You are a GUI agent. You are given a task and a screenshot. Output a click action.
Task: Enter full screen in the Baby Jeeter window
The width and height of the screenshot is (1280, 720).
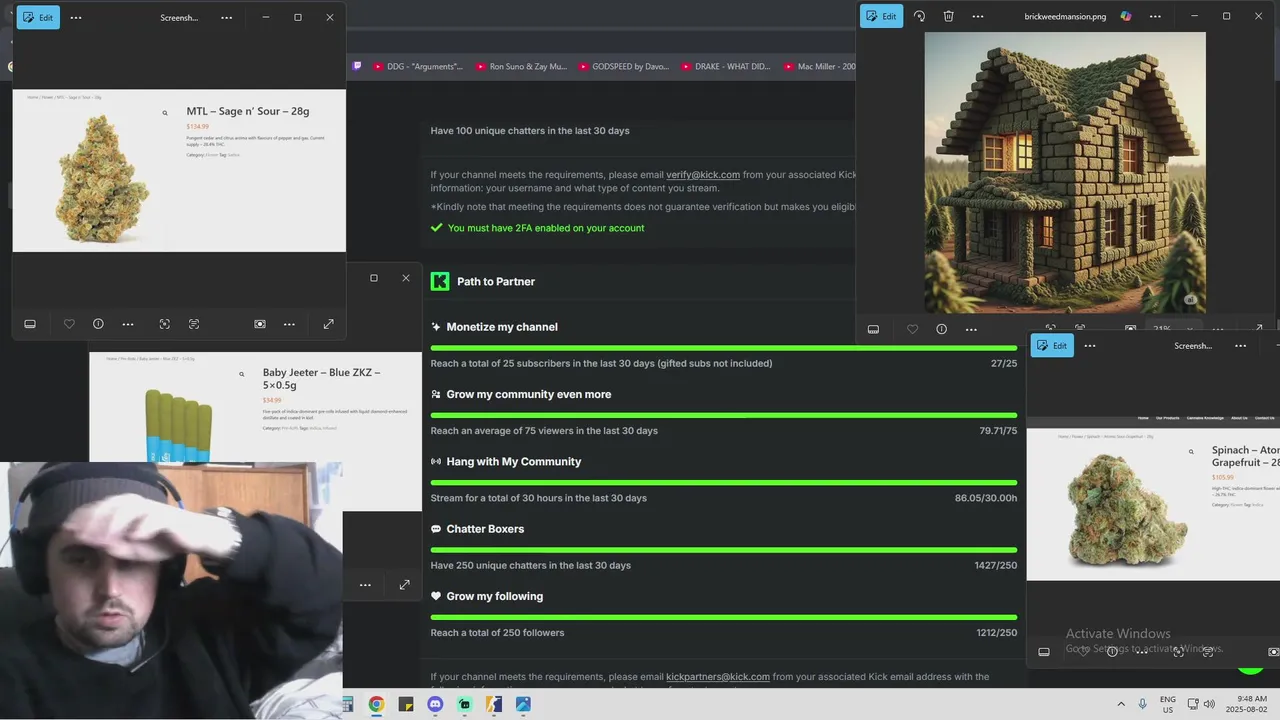coord(404,585)
